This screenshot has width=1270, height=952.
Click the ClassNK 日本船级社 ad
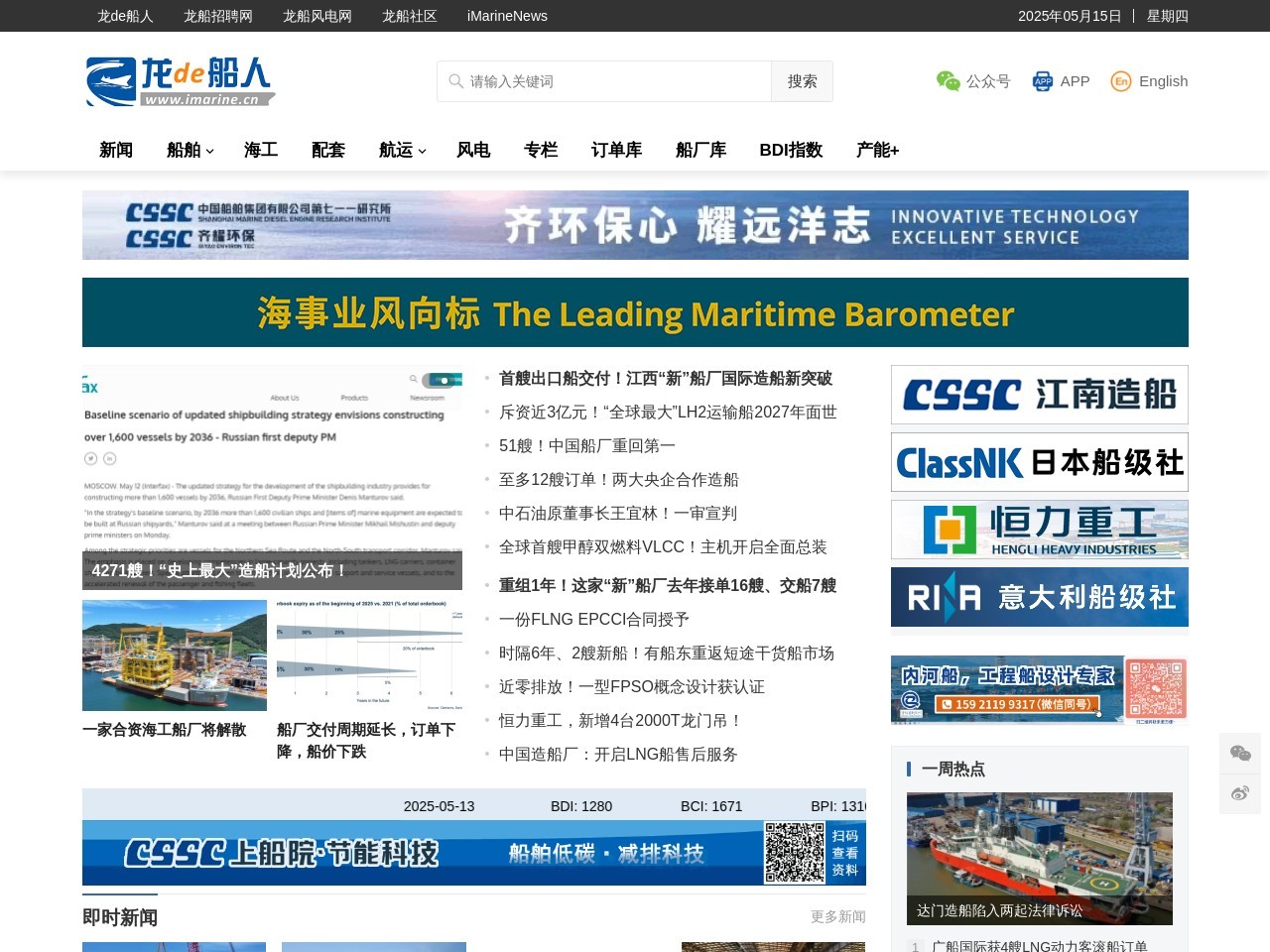point(1040,462)
